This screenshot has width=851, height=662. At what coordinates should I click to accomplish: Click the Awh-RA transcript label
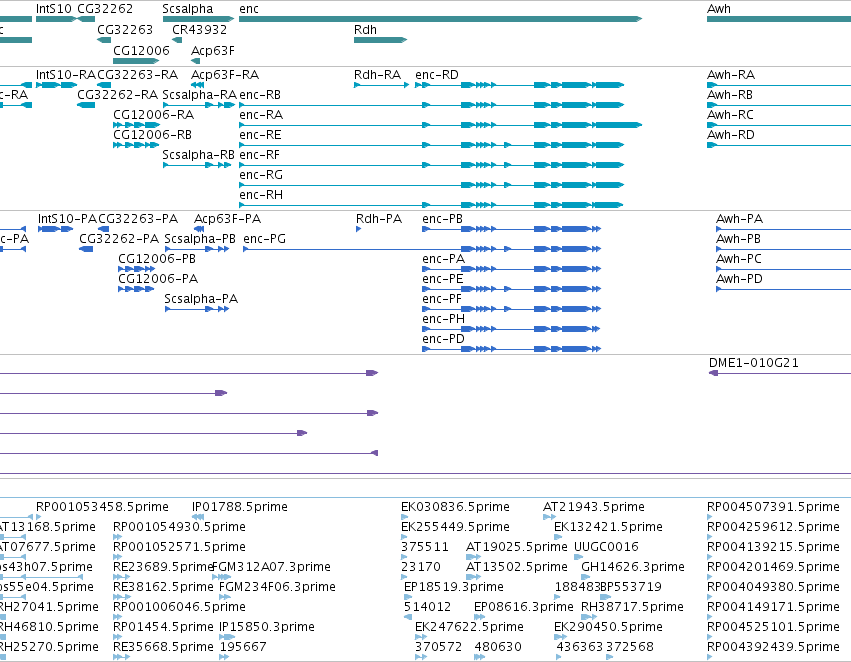[x=731, y=74]
